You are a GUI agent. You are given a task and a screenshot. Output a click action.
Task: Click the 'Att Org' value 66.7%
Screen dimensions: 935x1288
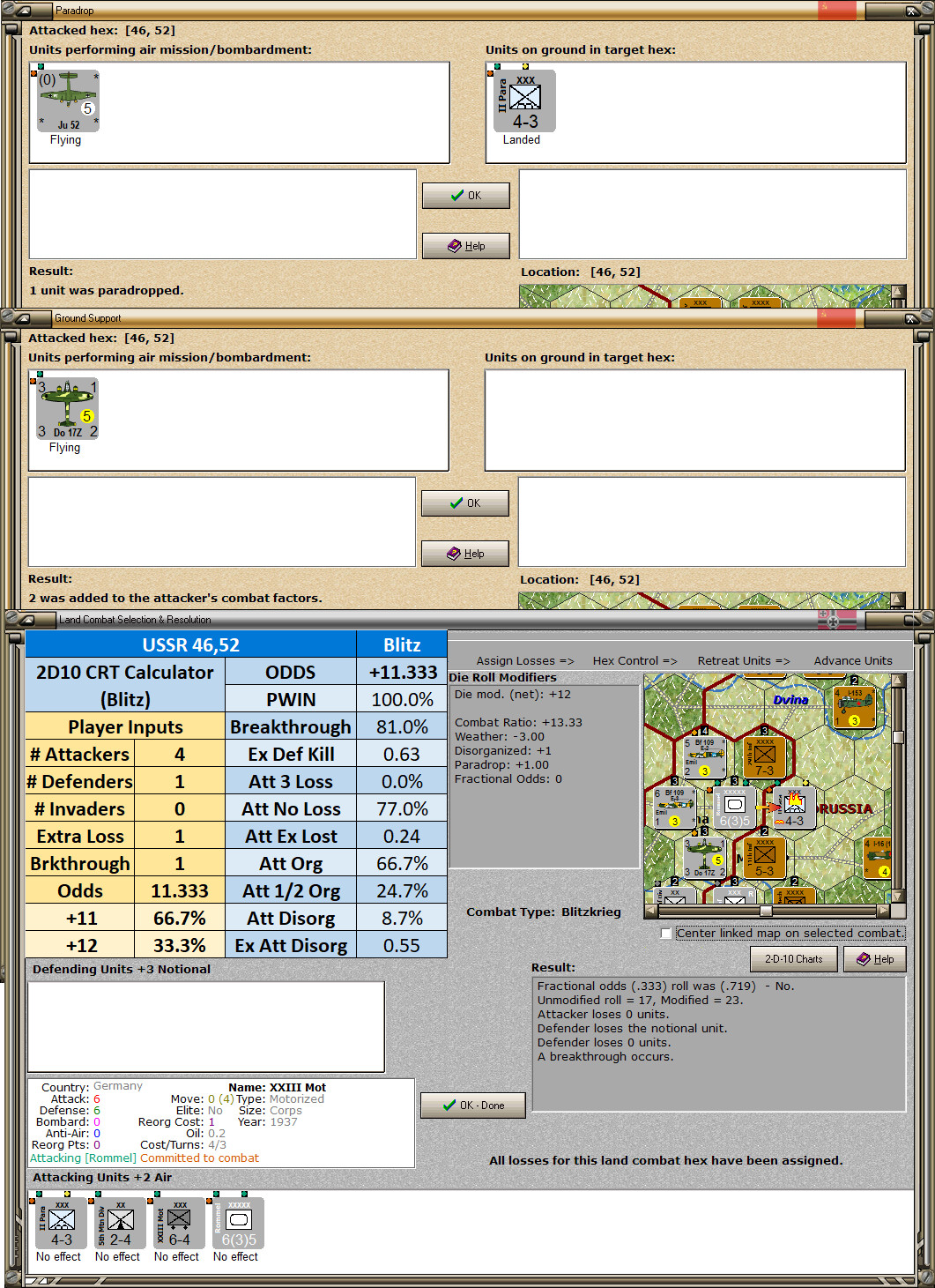[x=402, y=863]
